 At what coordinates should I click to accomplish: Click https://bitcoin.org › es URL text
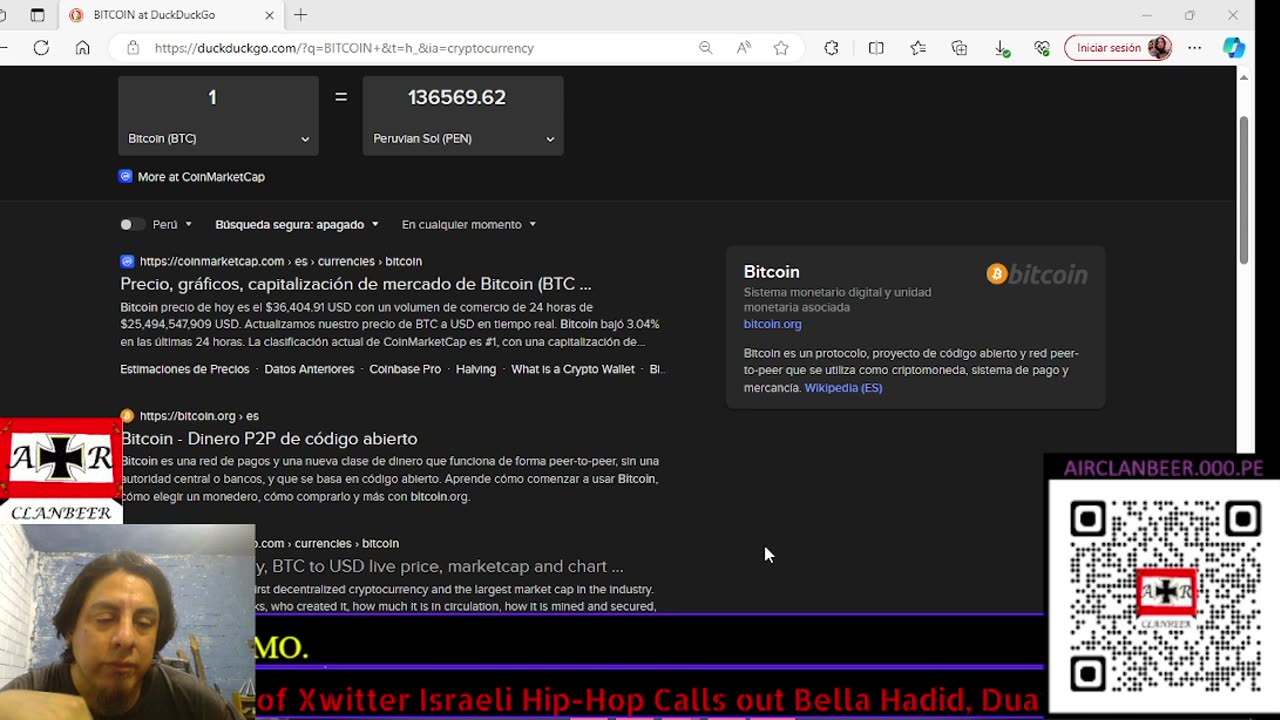(199, 416)
